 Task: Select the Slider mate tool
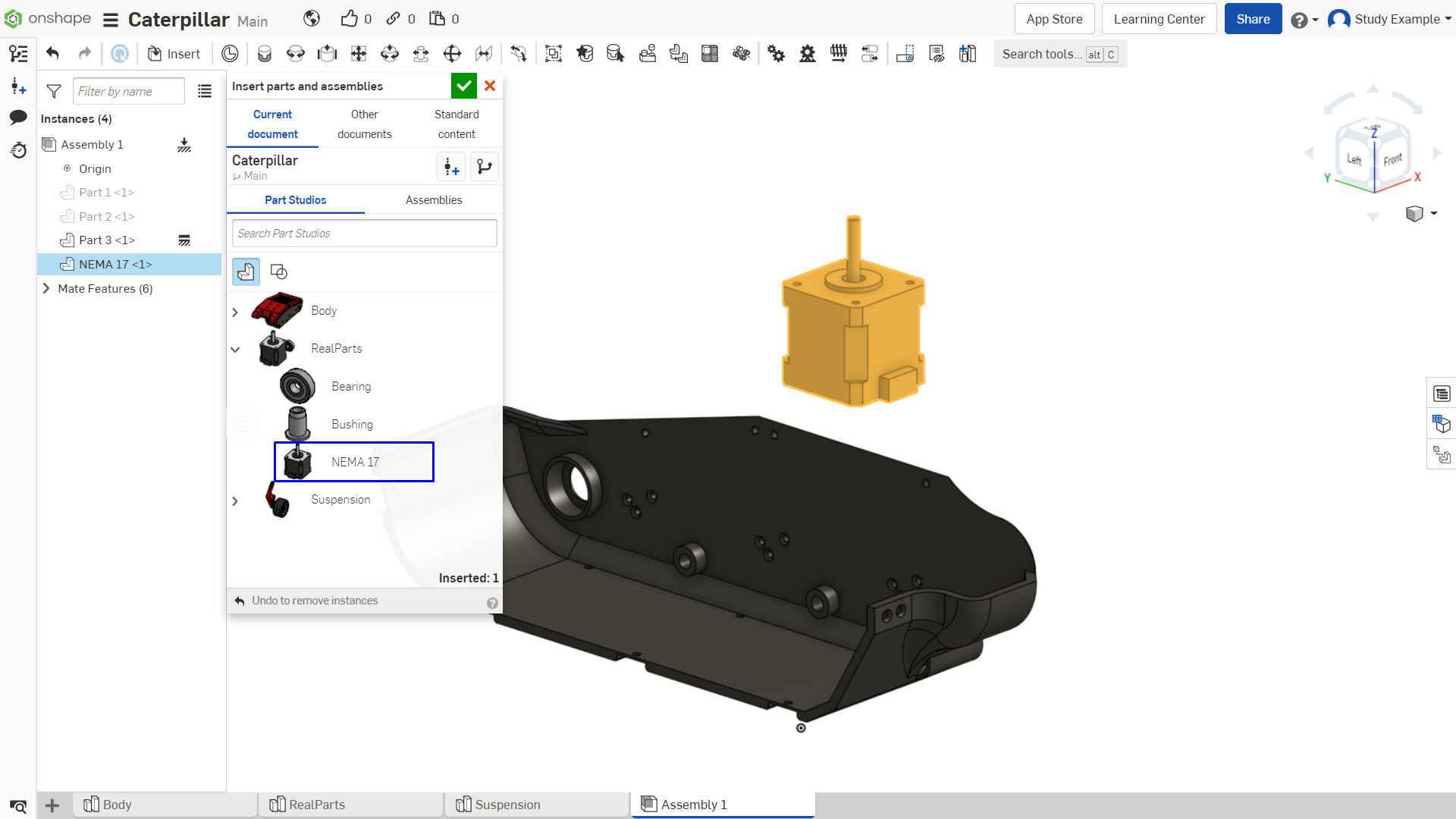click(x=327, y=53)
